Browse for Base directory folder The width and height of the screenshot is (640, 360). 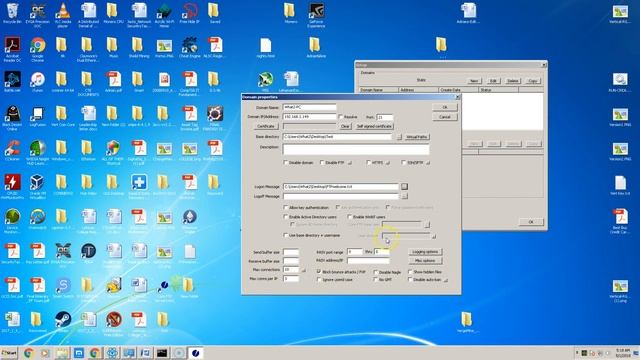399,137
